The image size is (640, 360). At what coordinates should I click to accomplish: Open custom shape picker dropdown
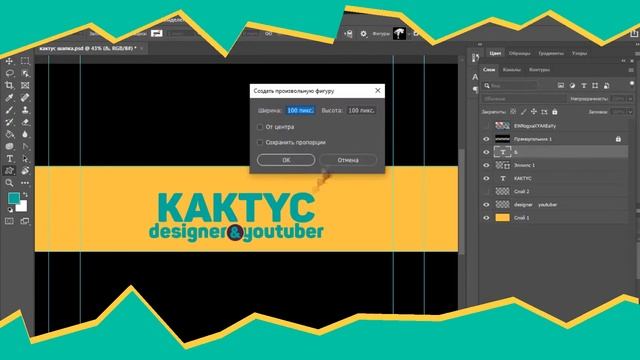click(x=409, y=34)
